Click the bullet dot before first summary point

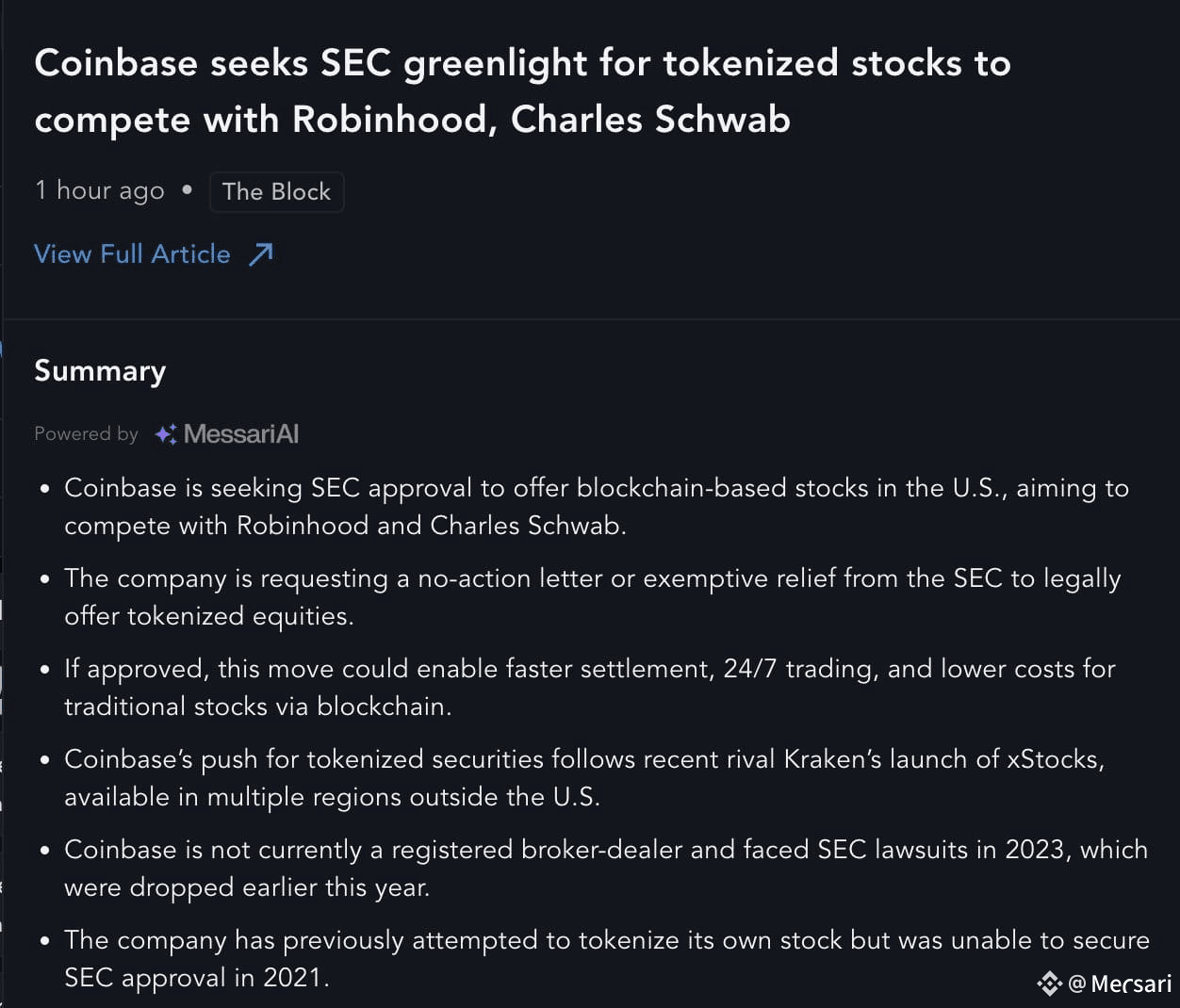44,489
